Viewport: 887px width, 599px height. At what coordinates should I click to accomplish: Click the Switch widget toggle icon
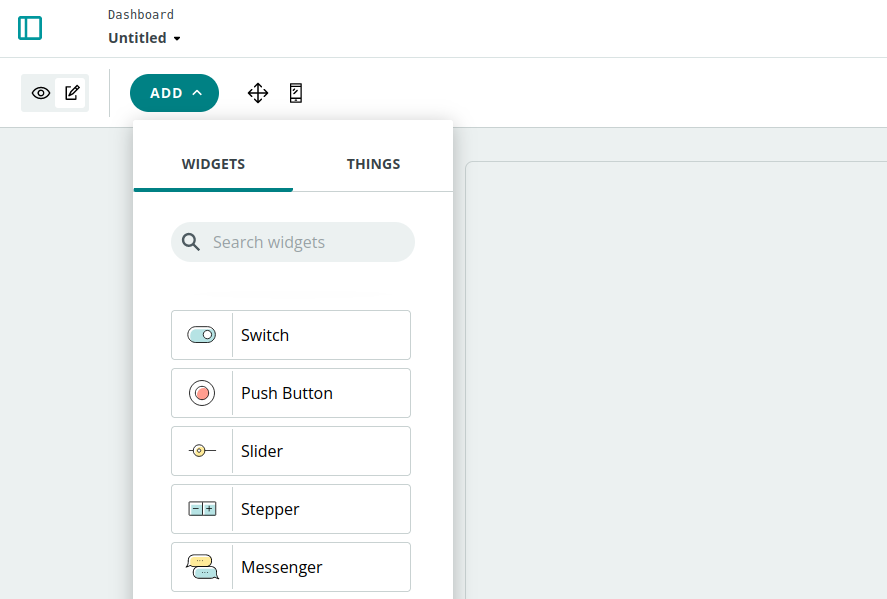click(x=202, y=335)
